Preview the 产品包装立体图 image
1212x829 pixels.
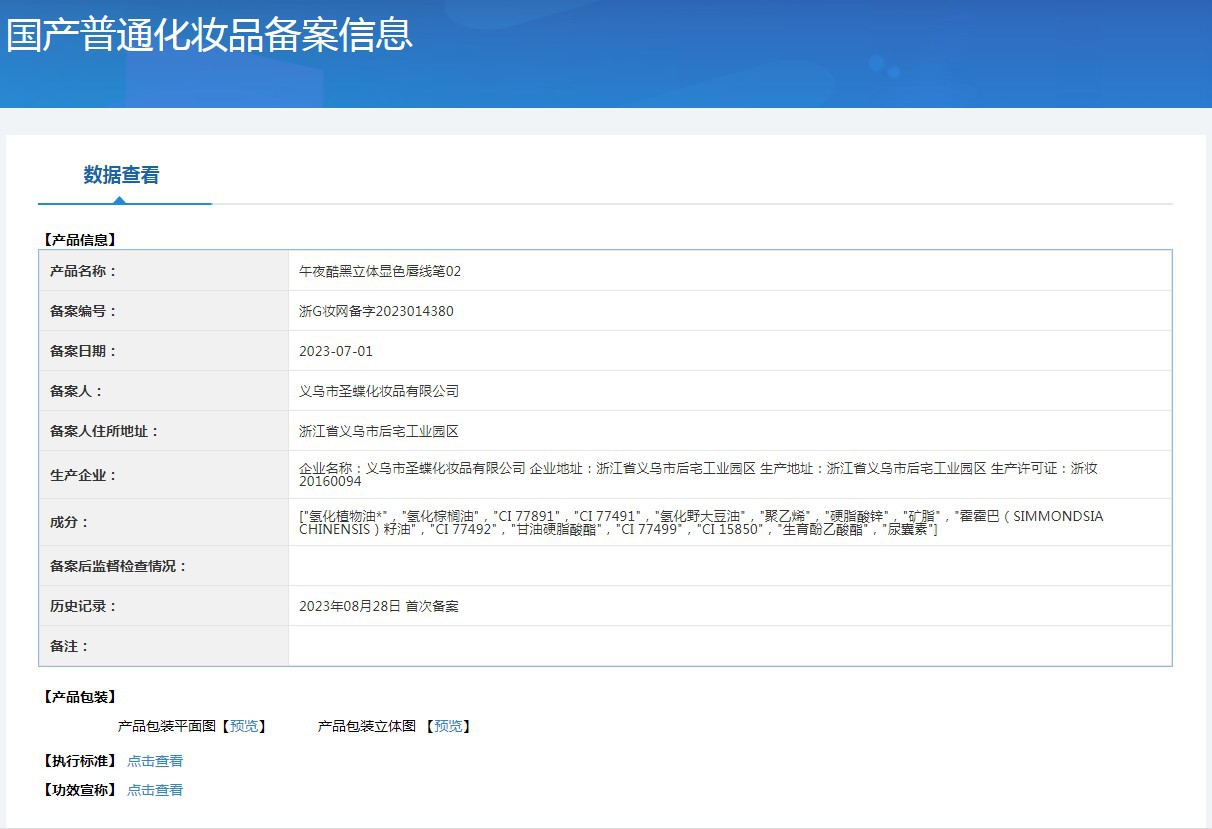tap(448, 726)
